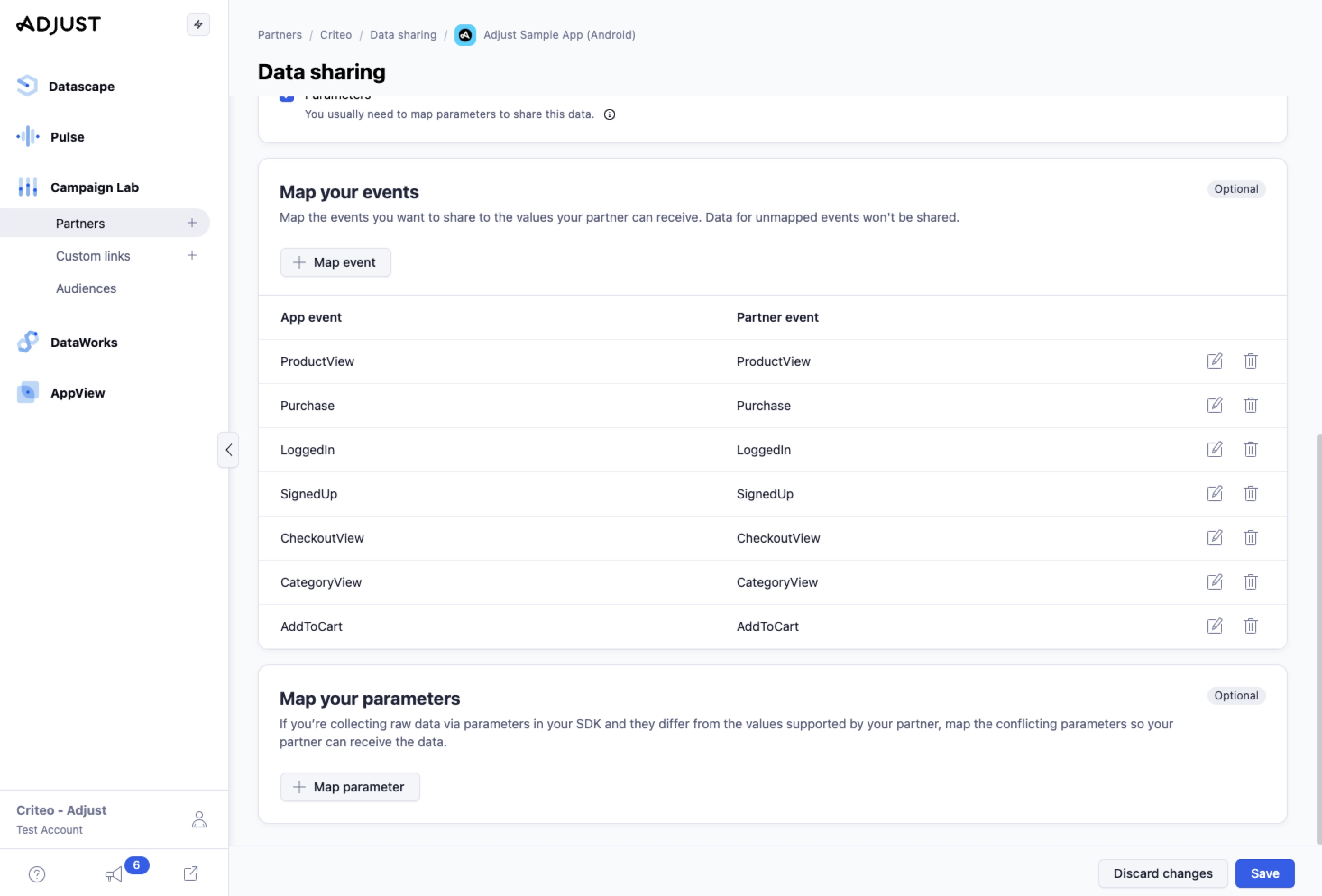Delete the SignedUp event mapping

[1250, 494]
